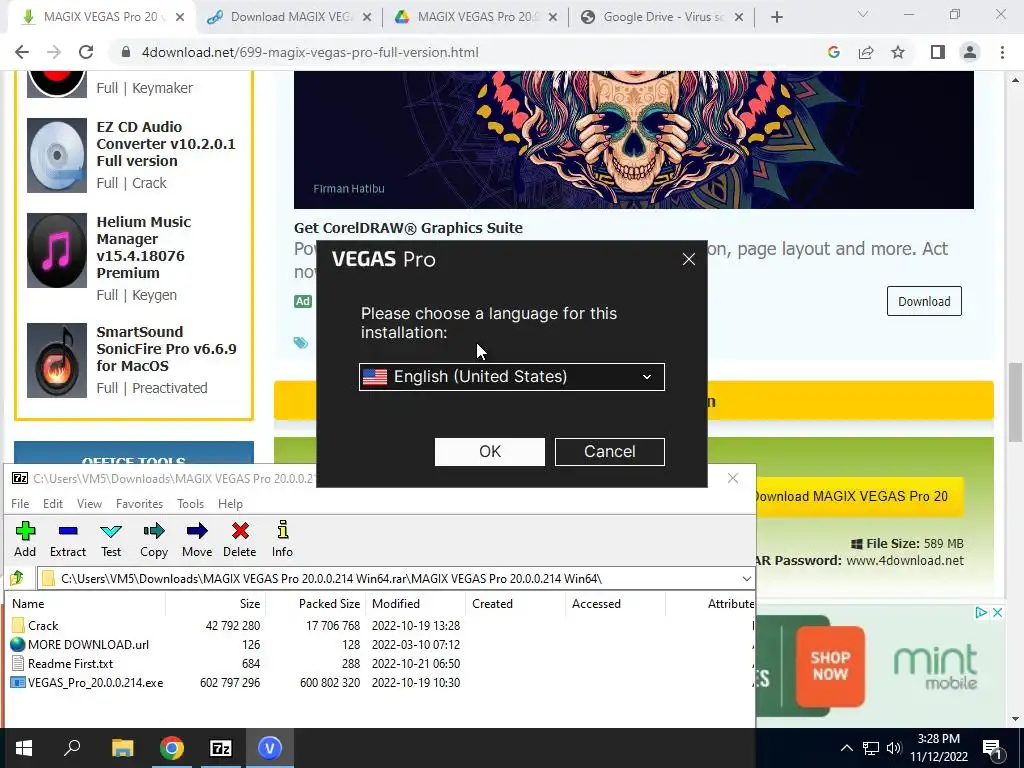Open the 7-Zip Edit menu
Viewport: 1024px width, 768px height.
coord(53,504)
